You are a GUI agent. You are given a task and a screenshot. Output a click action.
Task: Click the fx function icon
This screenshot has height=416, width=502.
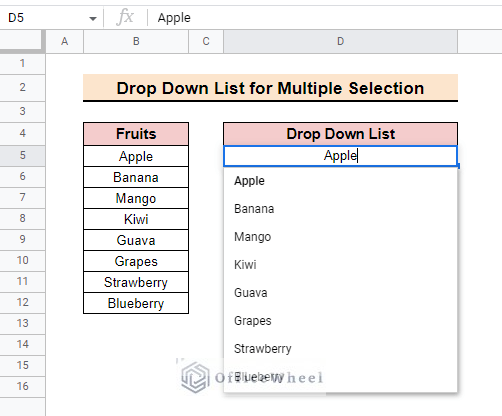coord(125,17)
